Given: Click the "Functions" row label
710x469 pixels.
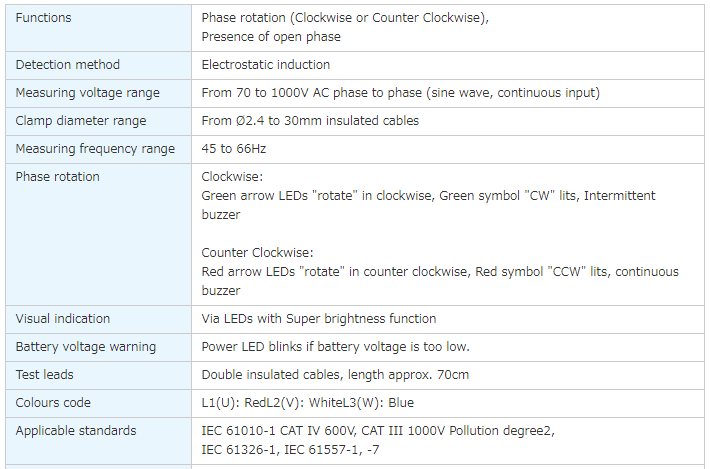Looking at the screenshot, I should [x=44, y=18].
